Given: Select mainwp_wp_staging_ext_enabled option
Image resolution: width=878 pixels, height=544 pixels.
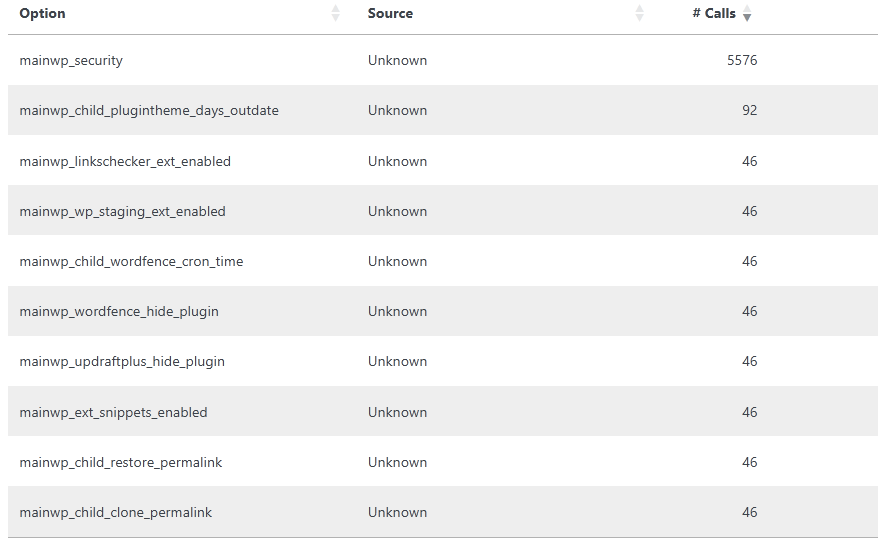Looking at the screenshot, I should coord(123,212).
